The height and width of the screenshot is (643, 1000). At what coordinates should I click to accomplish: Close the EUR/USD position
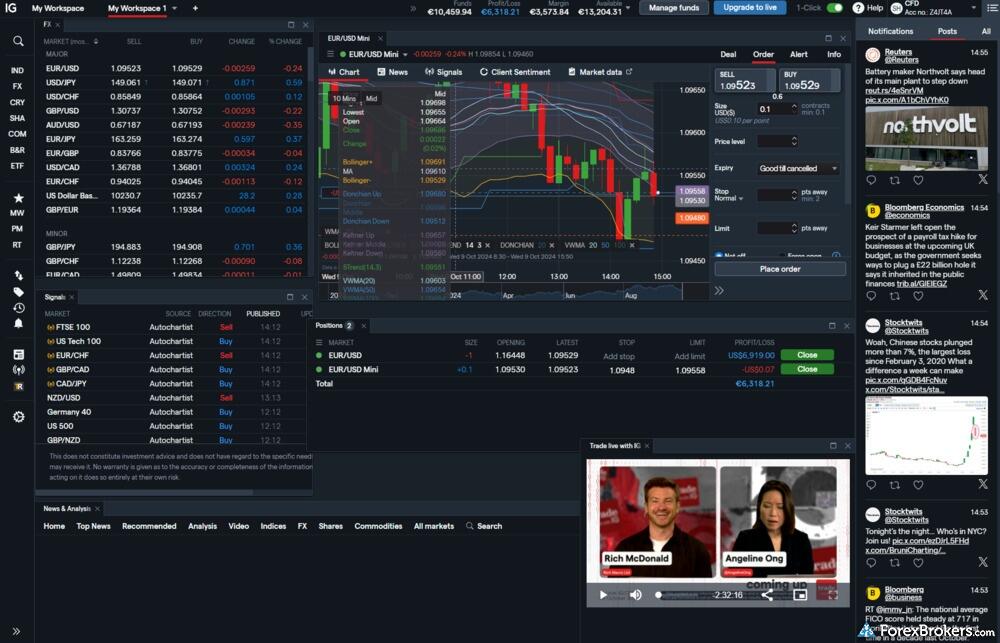click(x=806, y=355)
